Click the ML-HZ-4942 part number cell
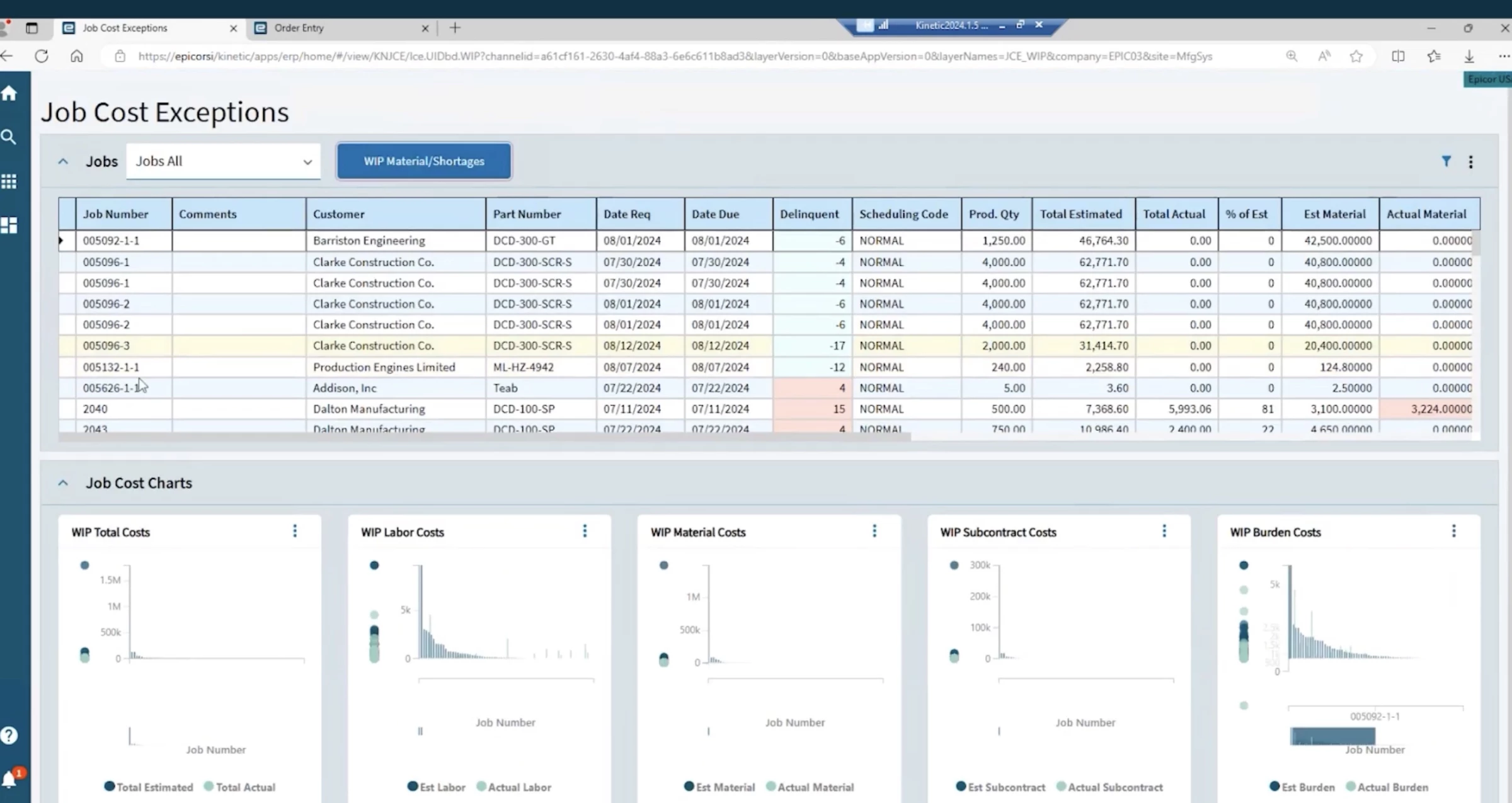Image resolution: width=1512 pixels, height=803 pixels. pos(541,367)
